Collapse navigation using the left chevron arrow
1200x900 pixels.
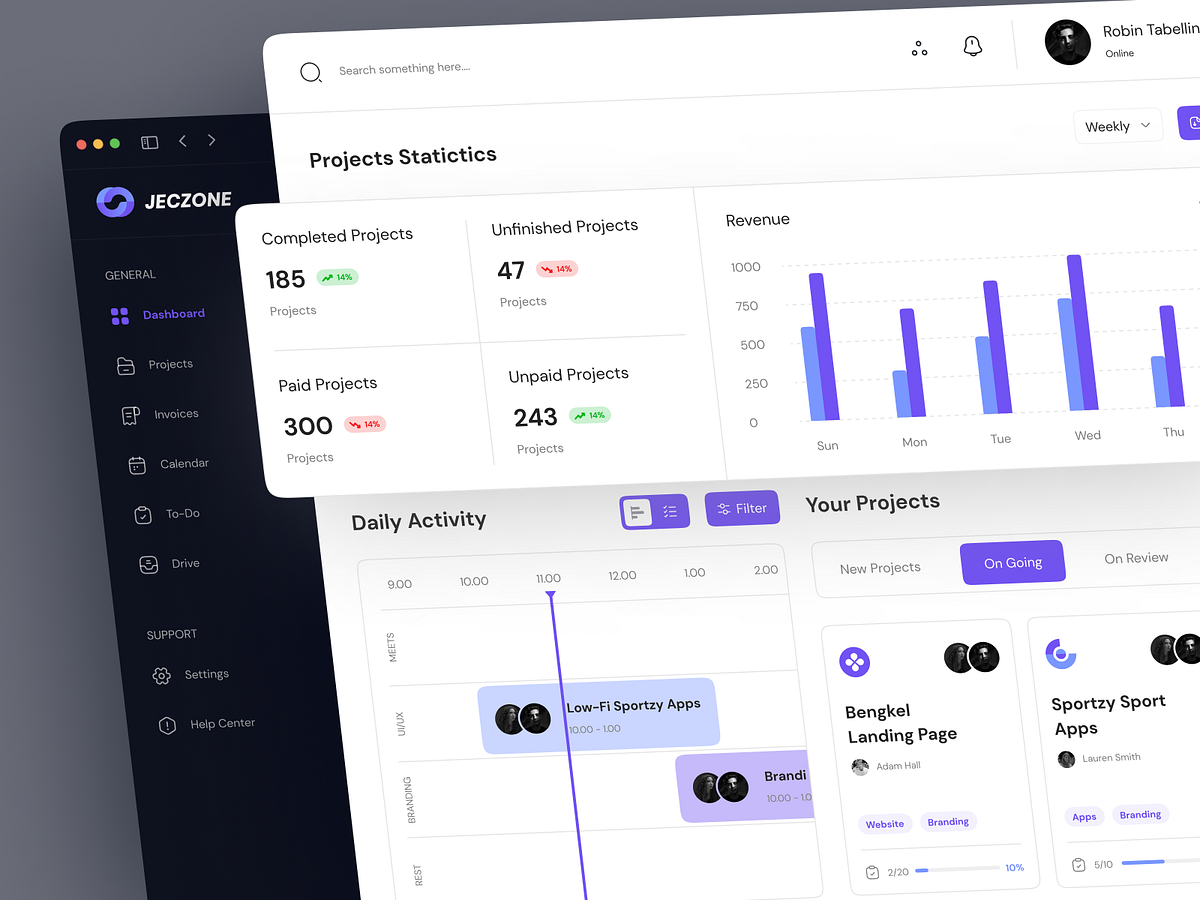(182, 141)
